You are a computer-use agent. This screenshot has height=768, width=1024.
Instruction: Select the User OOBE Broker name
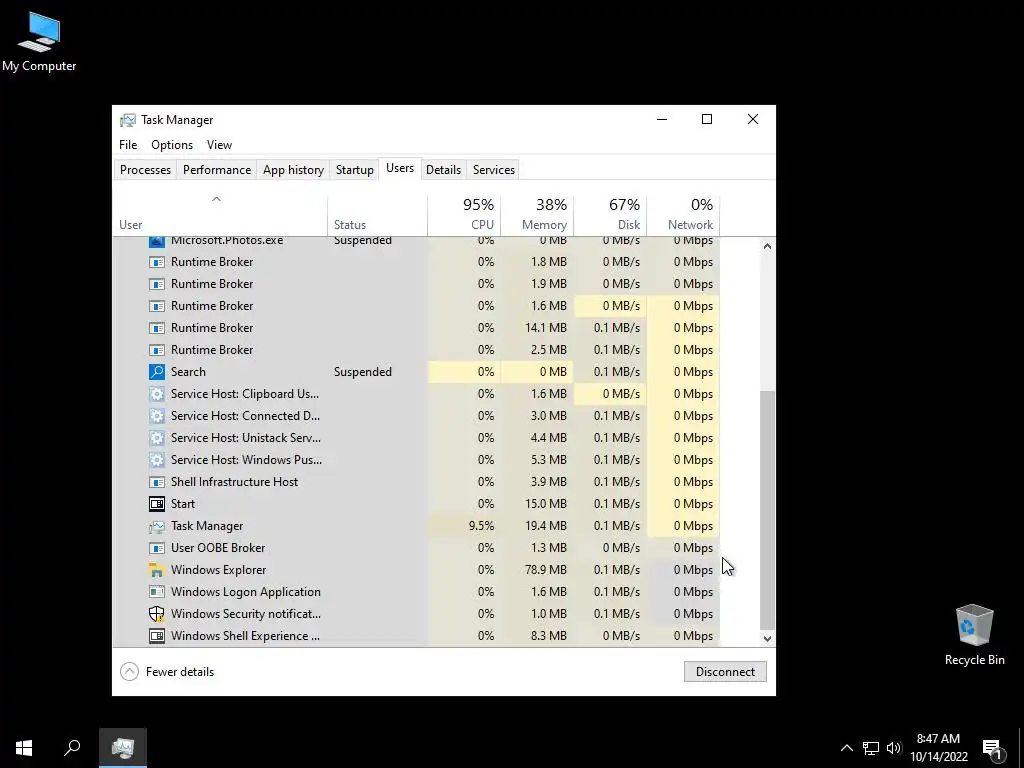(x=218, y=548)
